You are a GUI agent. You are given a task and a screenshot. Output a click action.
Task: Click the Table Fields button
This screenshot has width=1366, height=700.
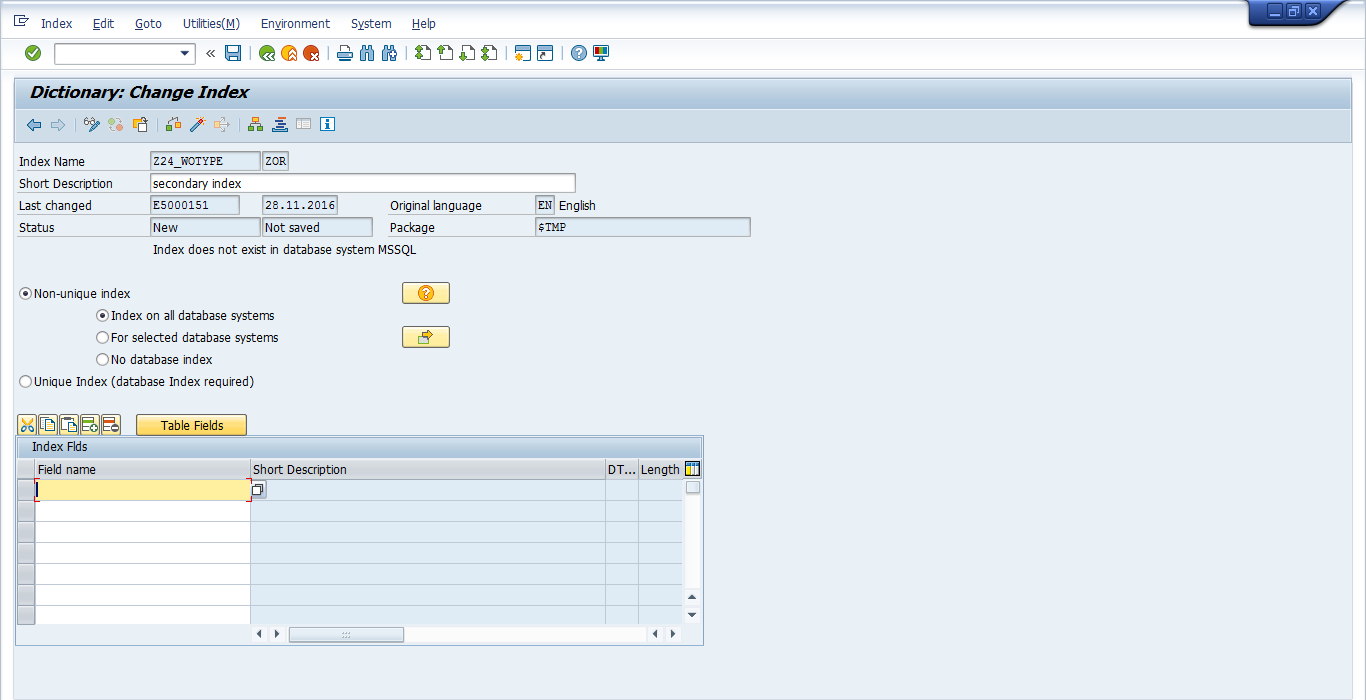191,425
